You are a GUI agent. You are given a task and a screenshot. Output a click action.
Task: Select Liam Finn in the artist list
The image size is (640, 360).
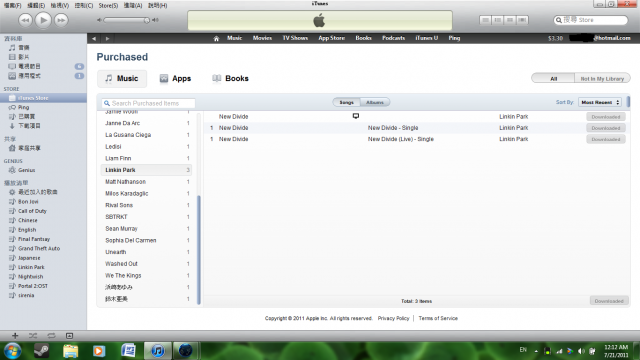(146, 158)
